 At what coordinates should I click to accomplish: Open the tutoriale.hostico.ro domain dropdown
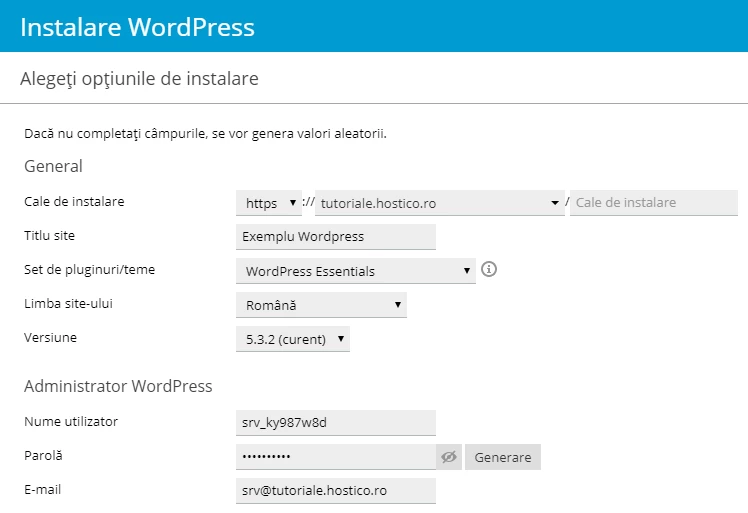point(440,203)
